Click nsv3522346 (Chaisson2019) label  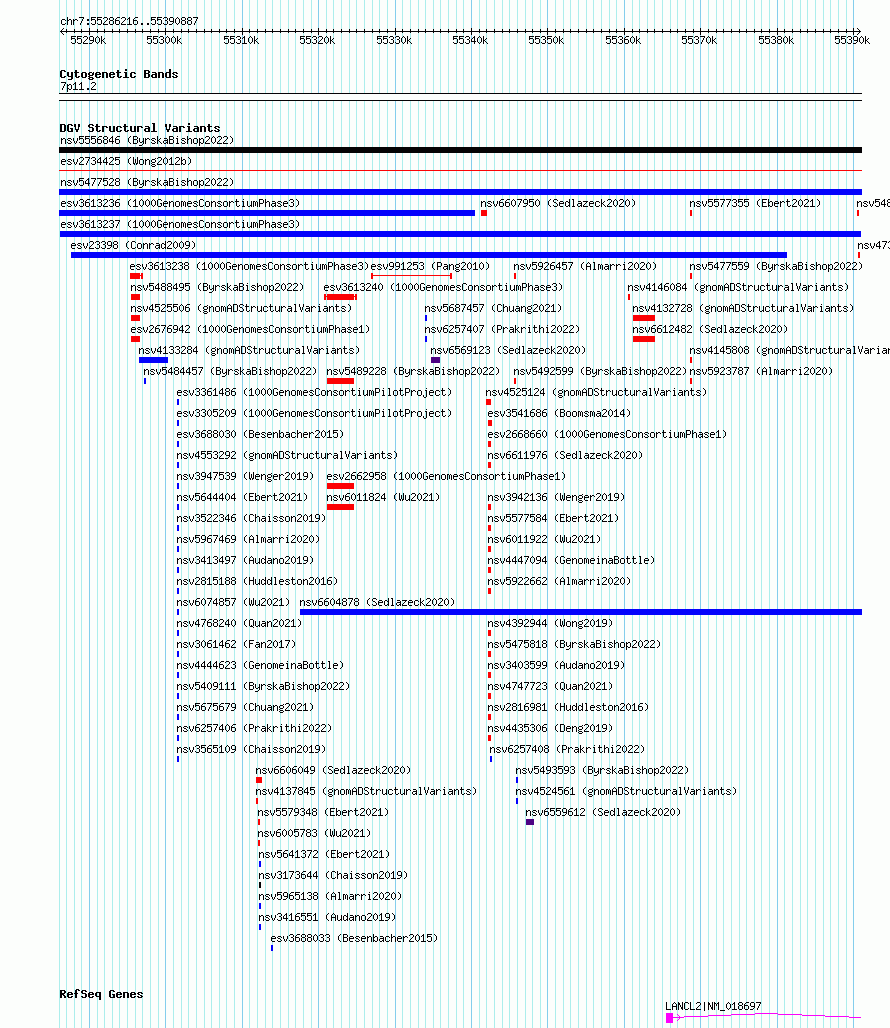point(251,518)
